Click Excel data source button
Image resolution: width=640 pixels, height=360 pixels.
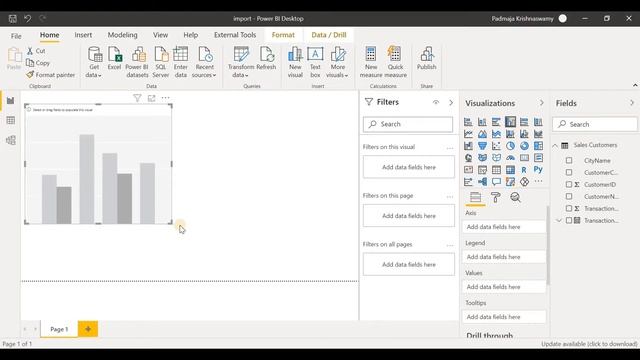coord(115,58)
